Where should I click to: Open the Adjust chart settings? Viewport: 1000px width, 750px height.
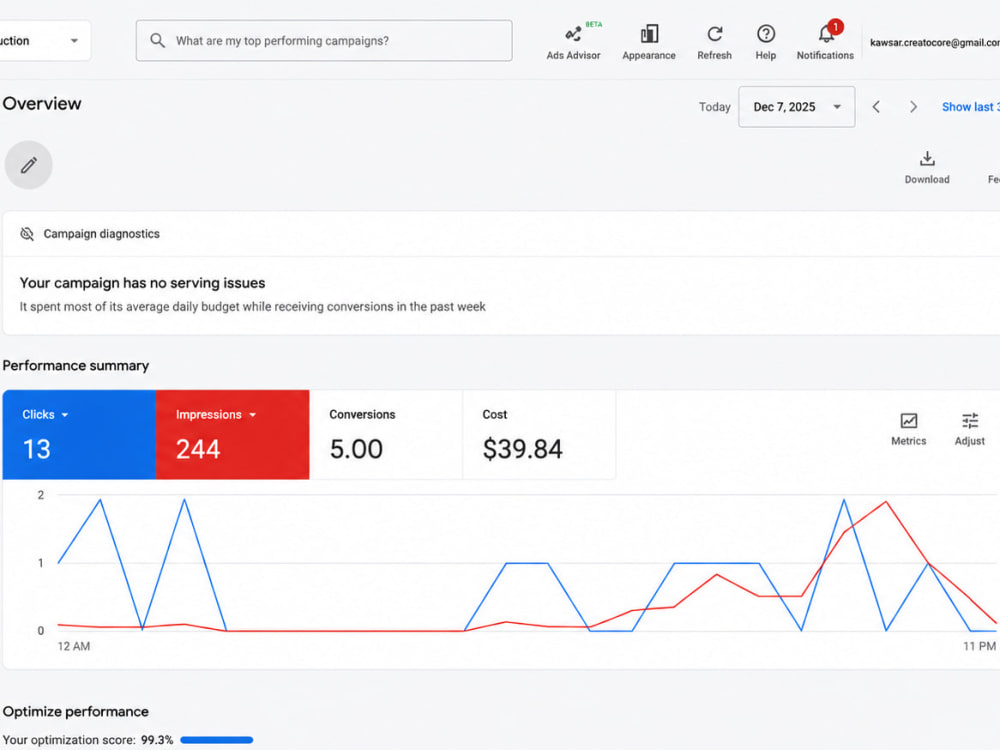pyautogui.click(x=969, y=429)
